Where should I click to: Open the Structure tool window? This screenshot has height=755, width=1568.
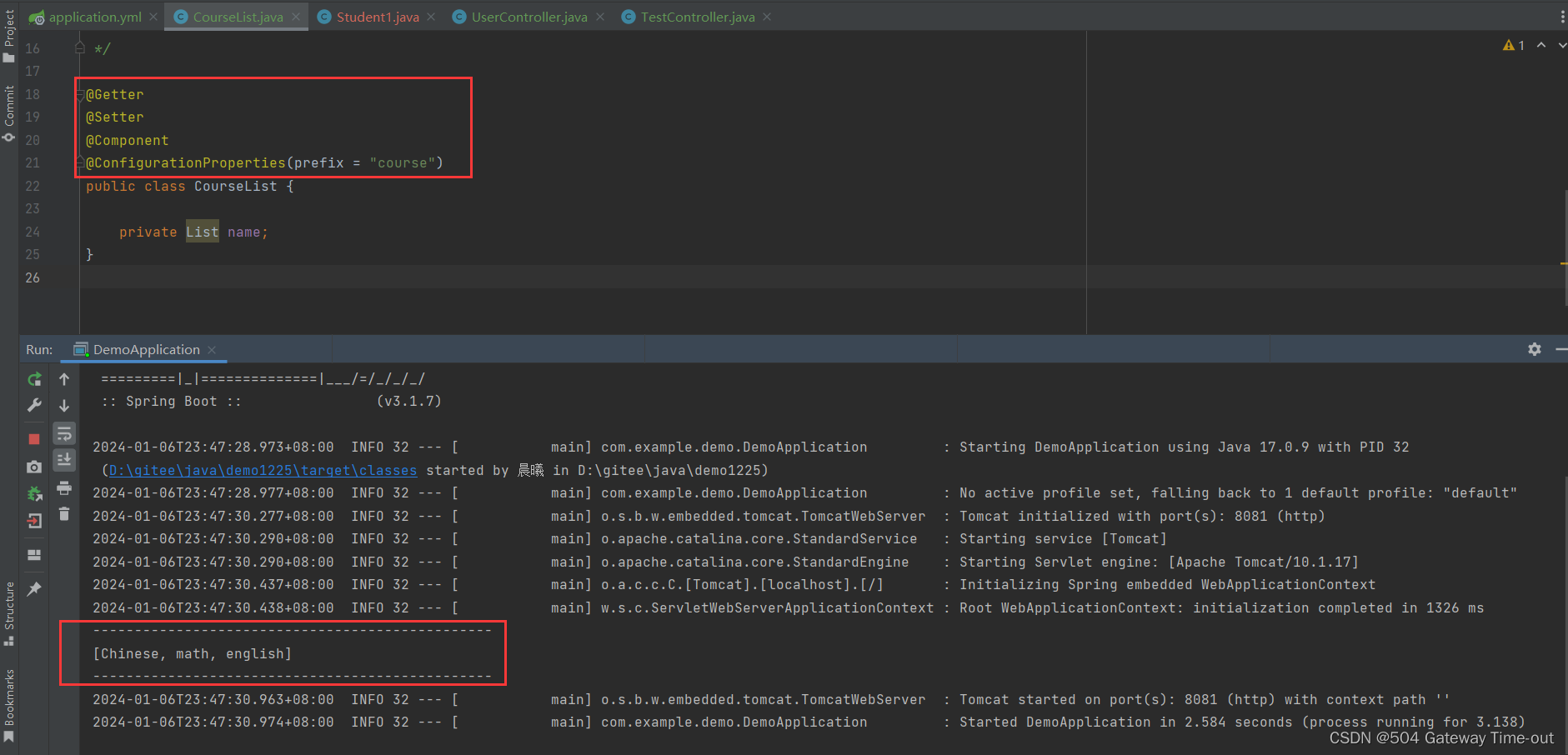9,612
